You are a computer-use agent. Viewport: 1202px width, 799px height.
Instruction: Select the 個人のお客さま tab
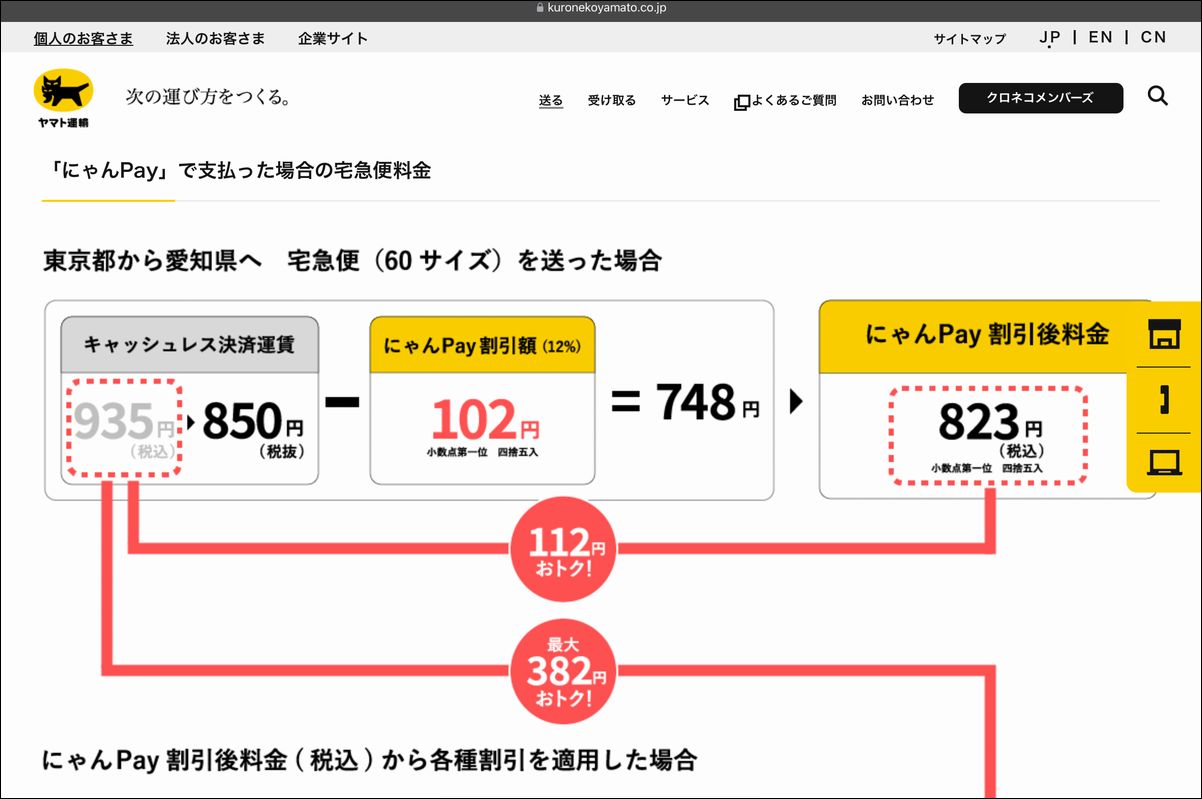[x=84, y=38]
